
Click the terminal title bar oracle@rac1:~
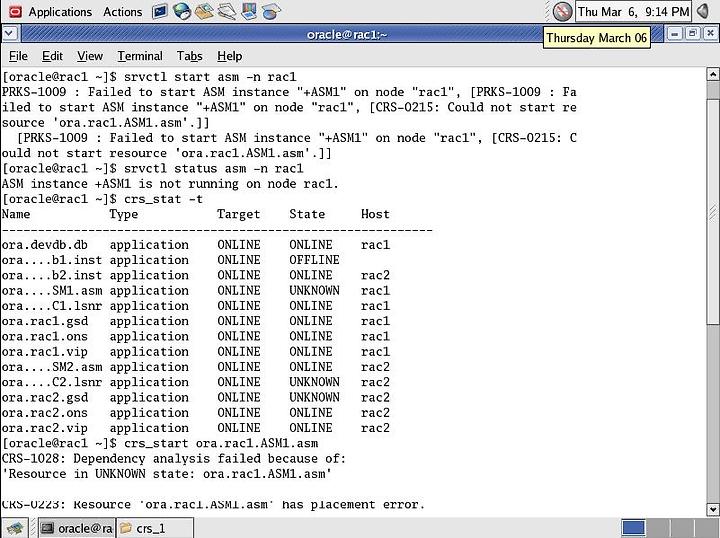tap(347, 34)
